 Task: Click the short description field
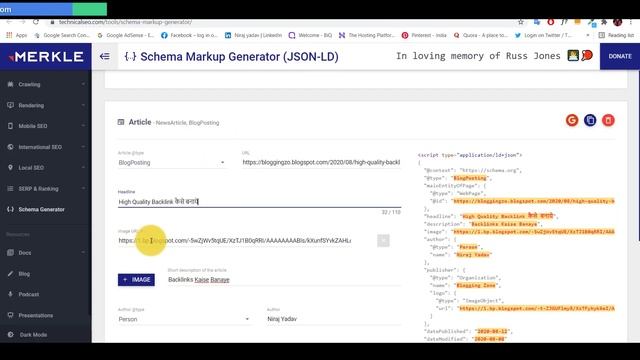[x=284, y=280]
